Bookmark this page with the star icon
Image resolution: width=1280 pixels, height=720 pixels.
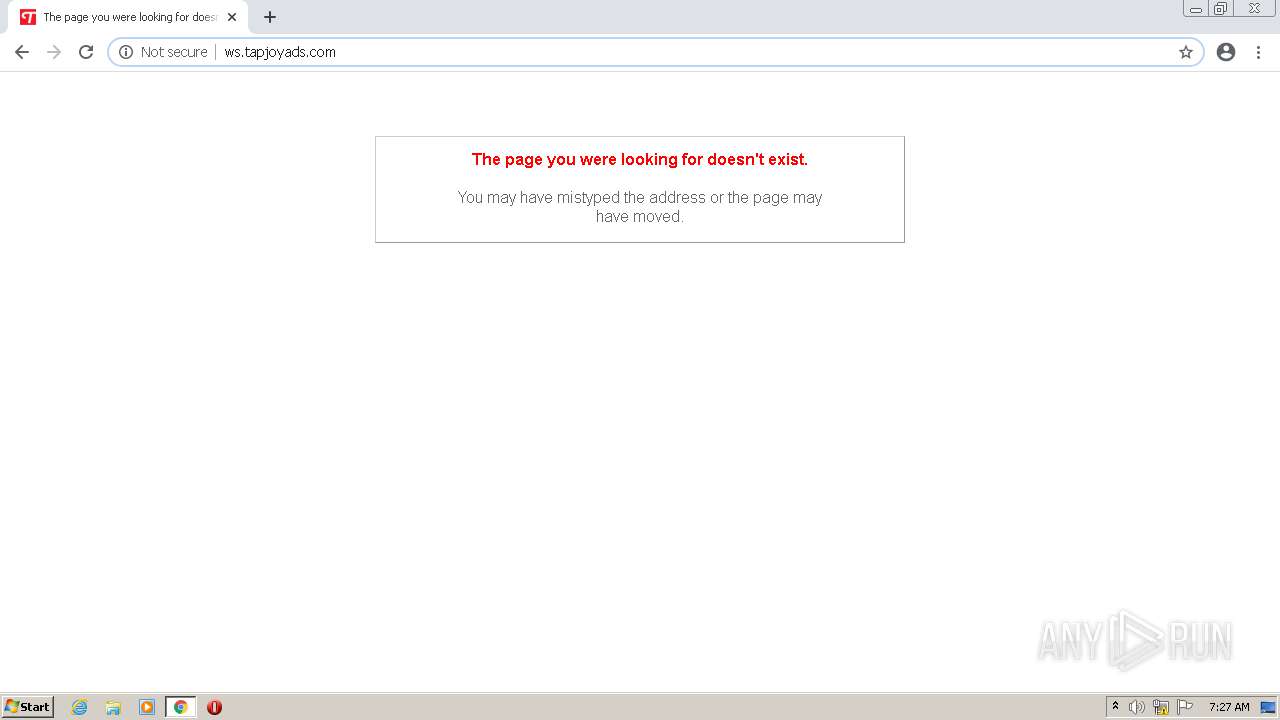pos(1186,52)
